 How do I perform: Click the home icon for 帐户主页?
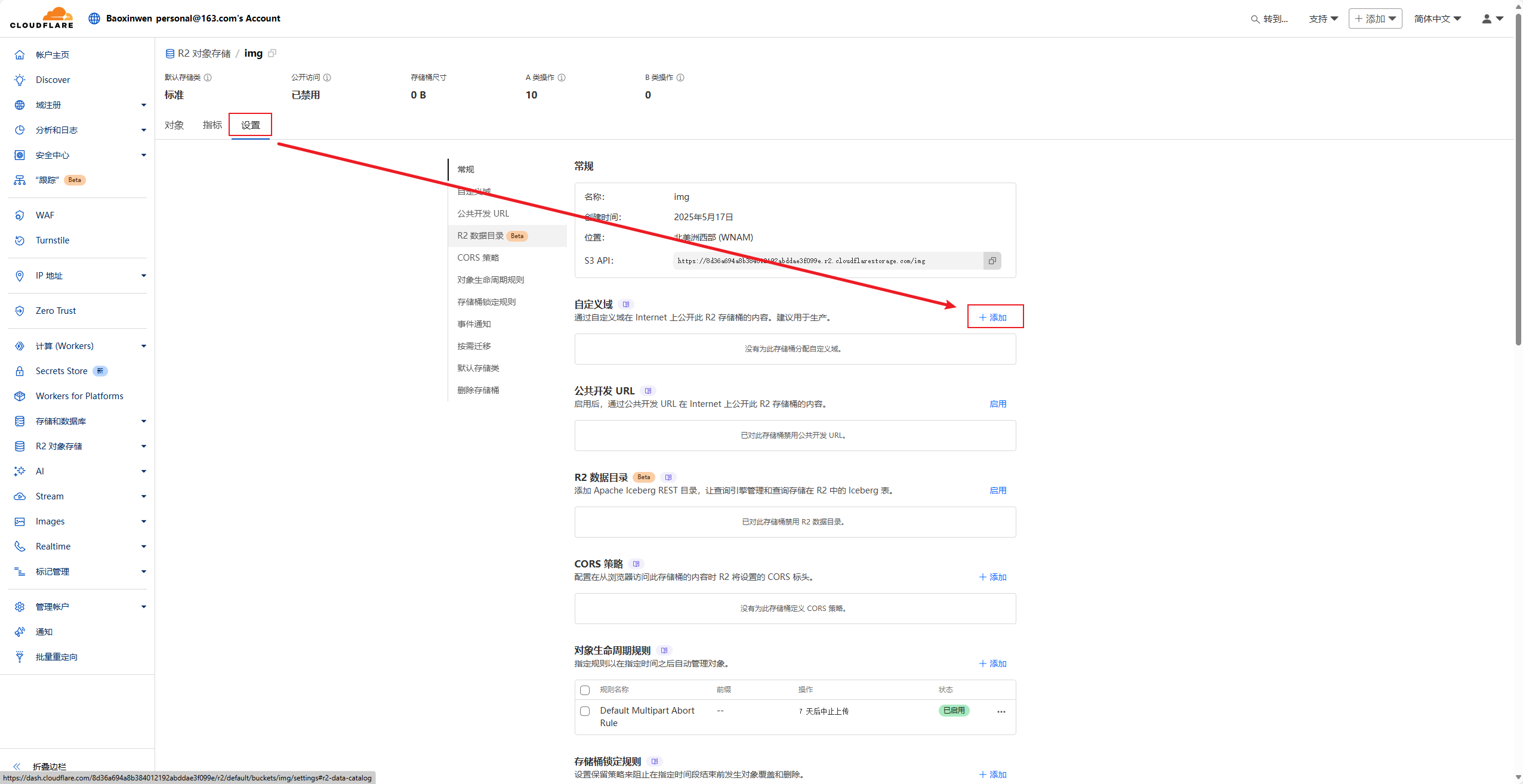[20, 55]
